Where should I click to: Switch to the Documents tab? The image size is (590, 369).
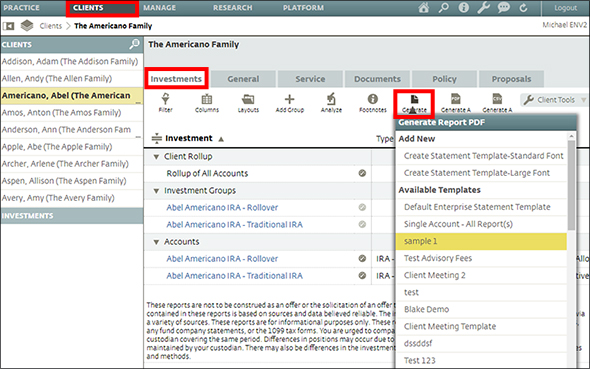377,79
